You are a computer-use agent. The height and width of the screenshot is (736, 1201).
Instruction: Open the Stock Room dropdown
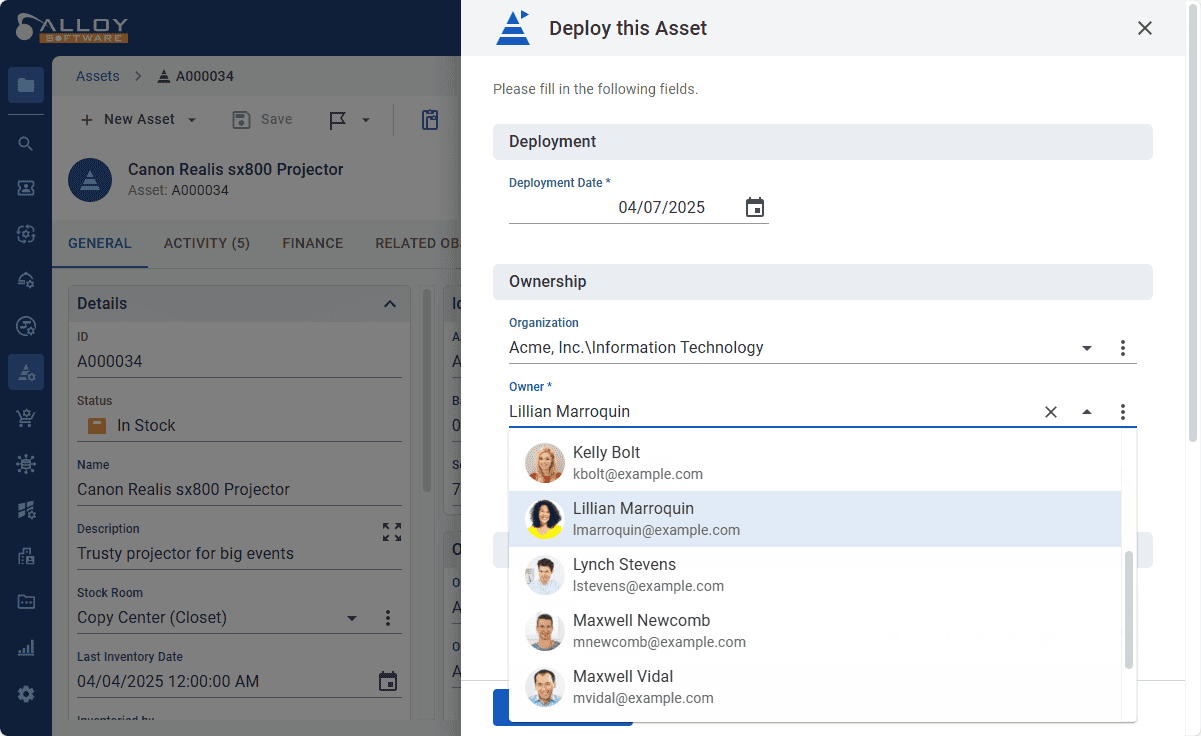tap(352, 618)
